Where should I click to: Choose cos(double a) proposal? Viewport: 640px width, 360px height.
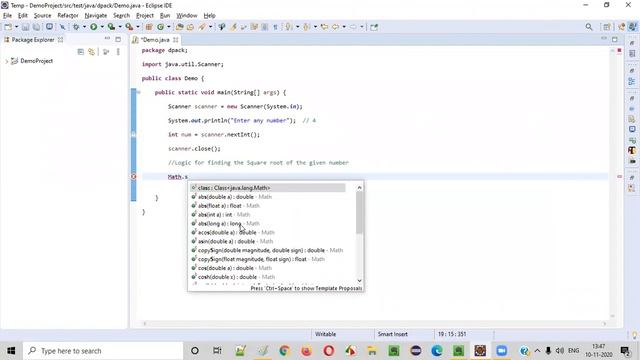[269, 268]
